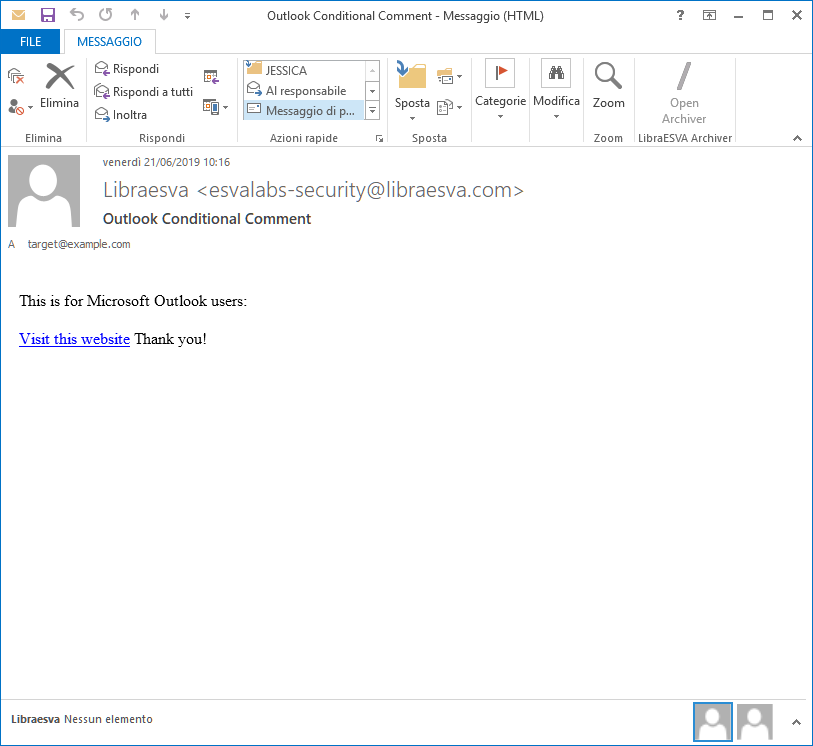Click the reply with meeting icon
The width and height of the screenshot is (813, 746).
(x=211, y=77)
